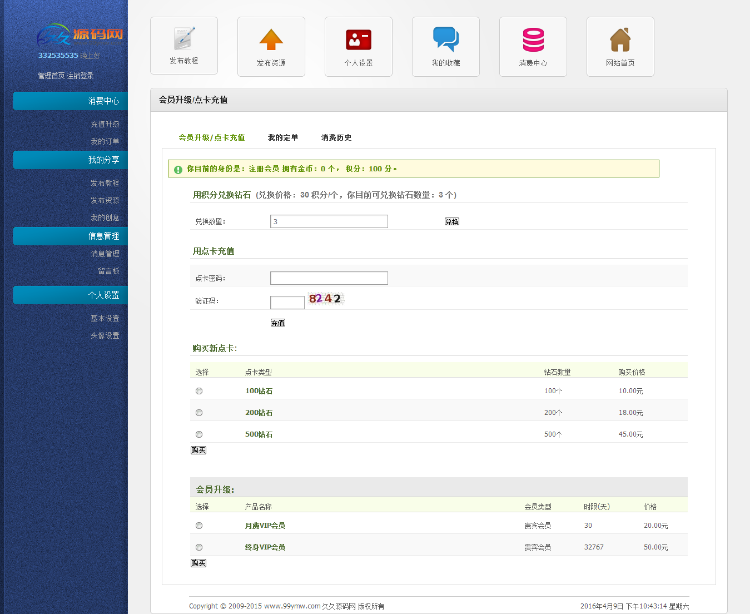750x614 pixels.
Task: Click the 兑换 button beside the quantity field
Action: (x=452, y=221)
